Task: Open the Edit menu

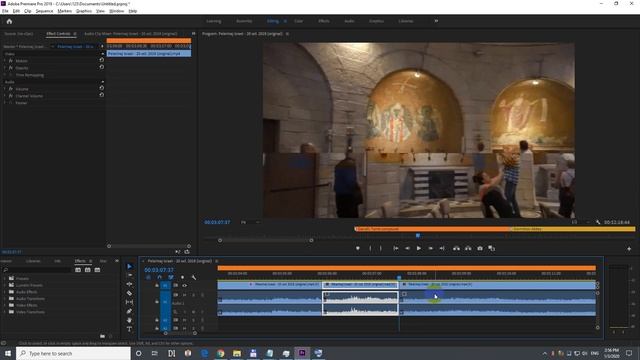Action: (16, 11)
